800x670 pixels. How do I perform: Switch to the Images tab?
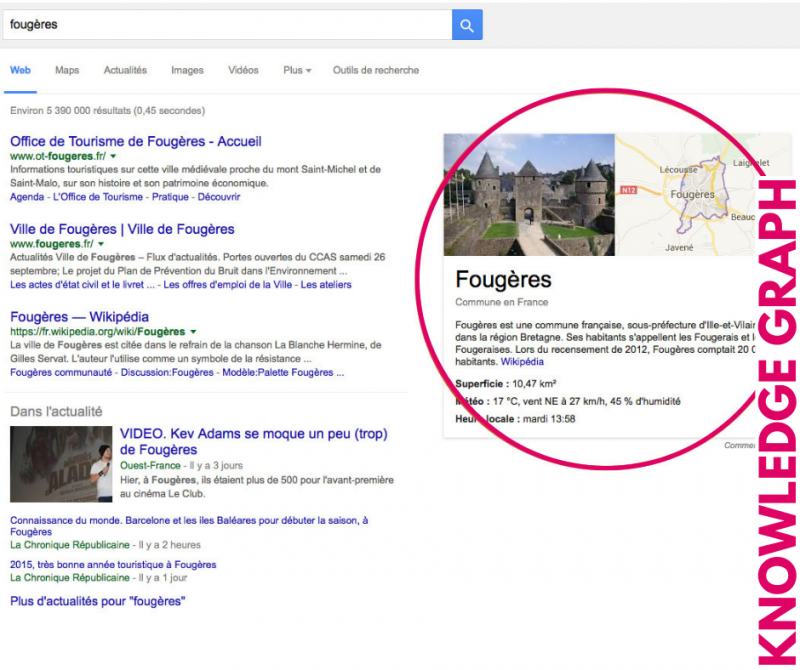point(187,70)
